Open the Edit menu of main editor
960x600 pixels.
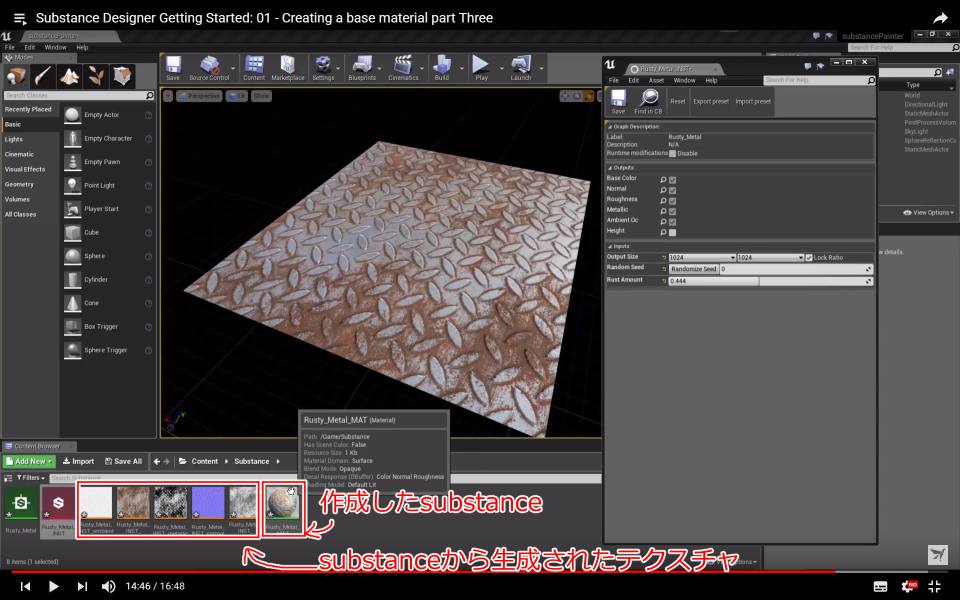point(29,47)
